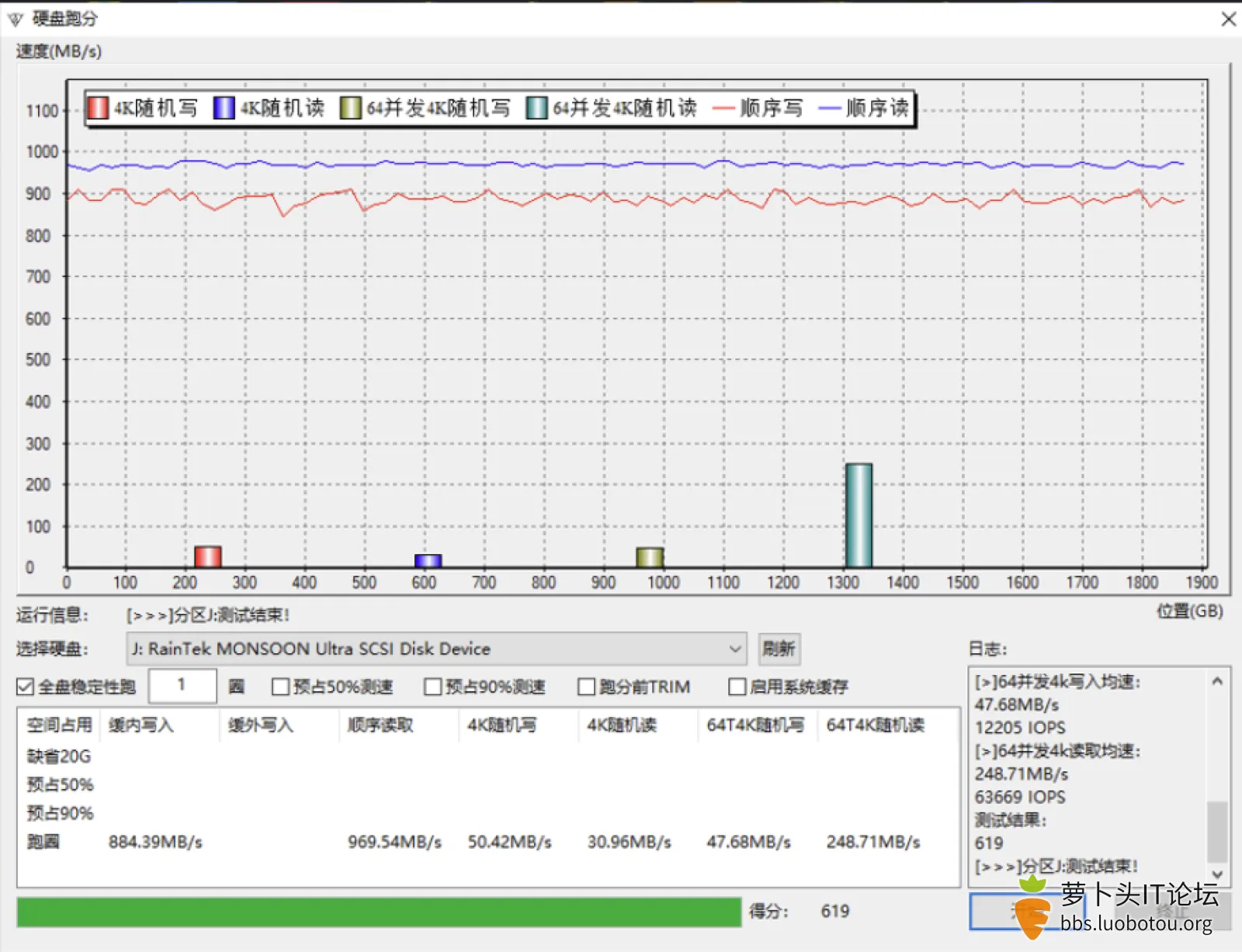
Task: Click the green progress bar
Action: (x=379, y=912)
